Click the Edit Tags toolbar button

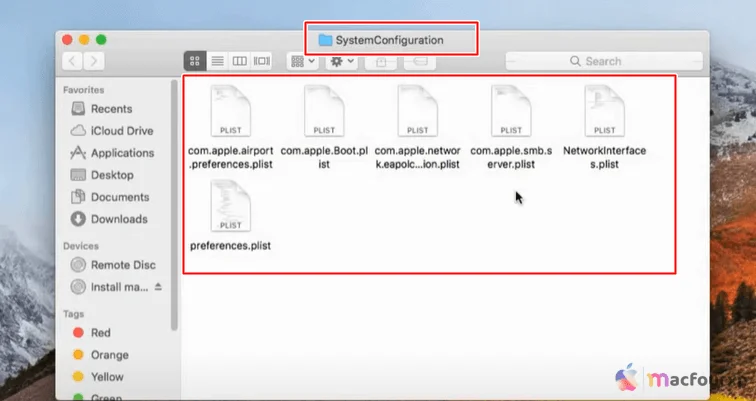tap(420, 62)
